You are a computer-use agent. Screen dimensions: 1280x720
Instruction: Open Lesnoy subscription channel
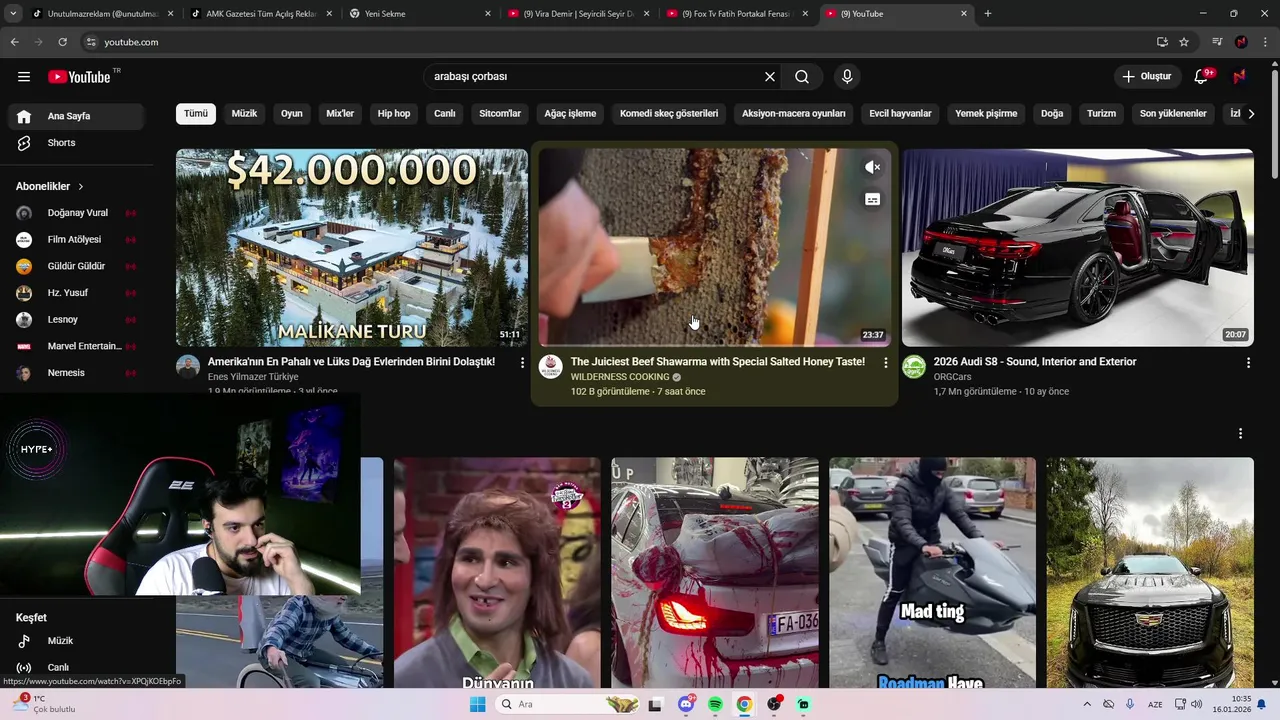[x=76, y=320]
